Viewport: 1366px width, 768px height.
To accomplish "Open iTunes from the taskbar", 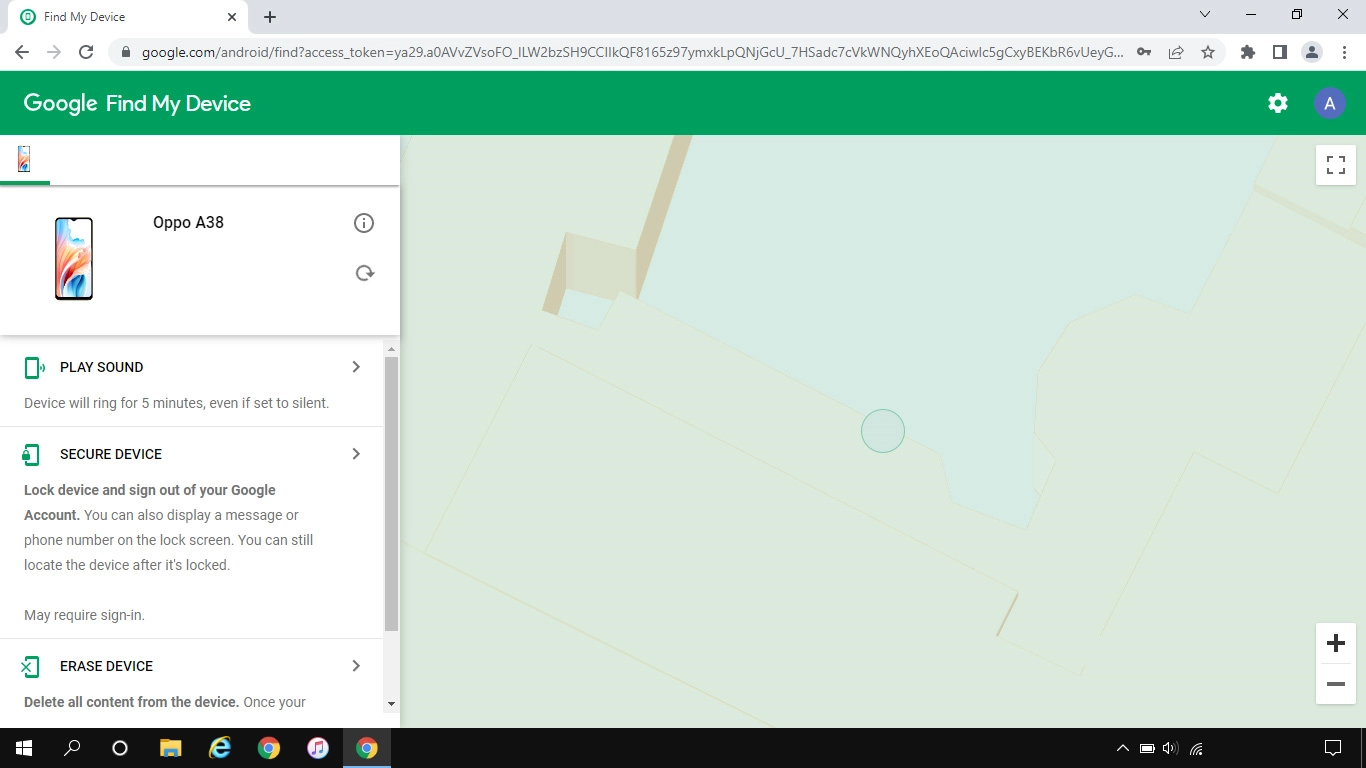I will [x=318, y=748].
